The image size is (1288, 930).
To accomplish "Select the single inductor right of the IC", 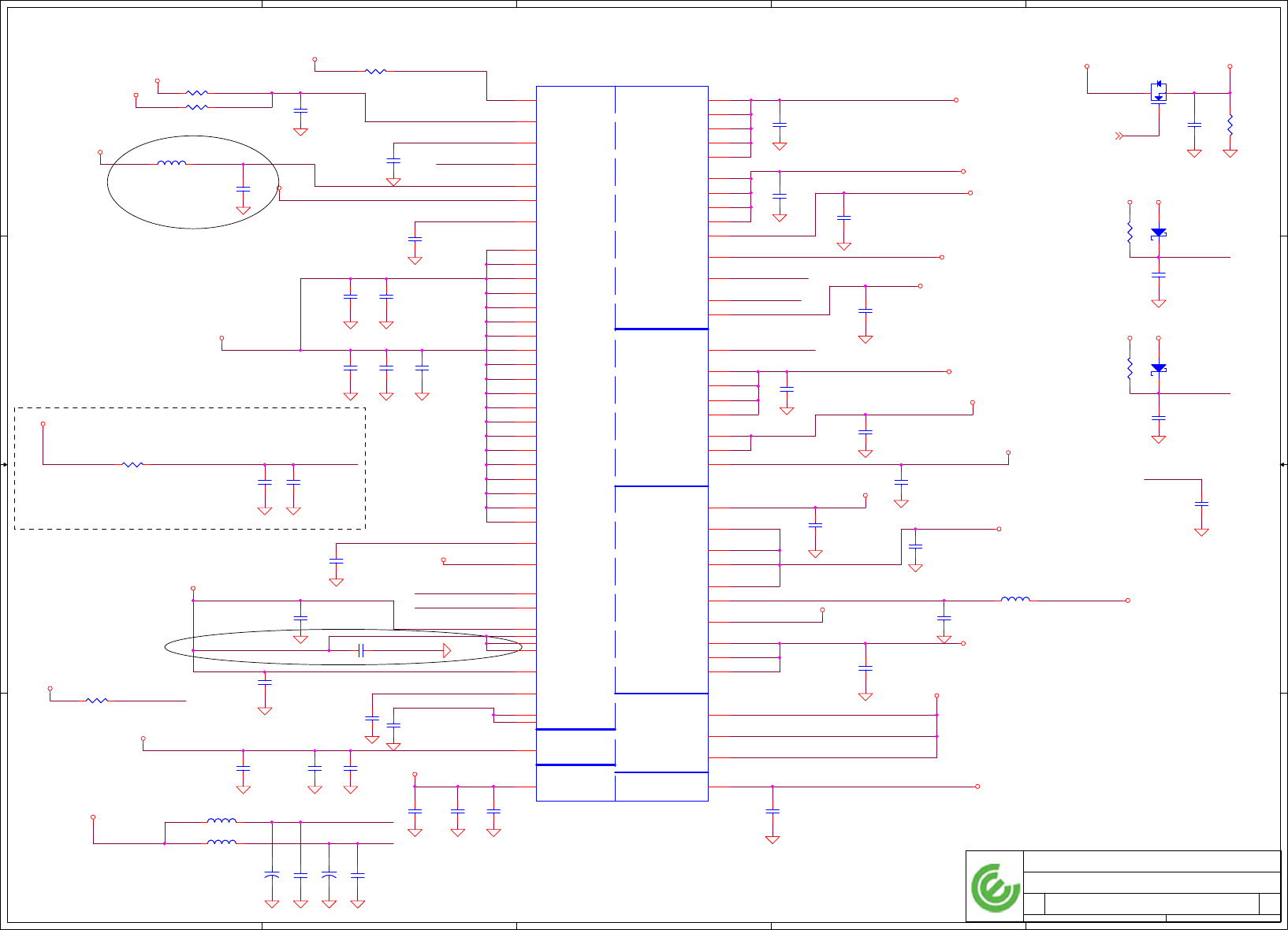I will (1015, 600).
